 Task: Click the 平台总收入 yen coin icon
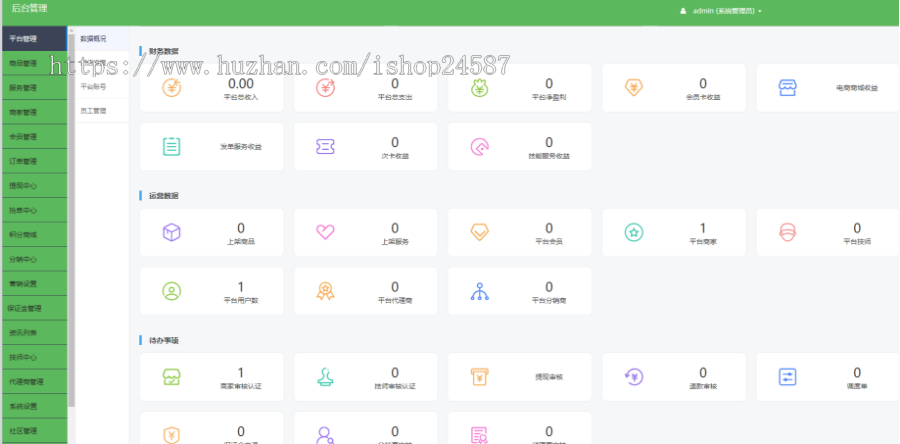tap(172, 88)
